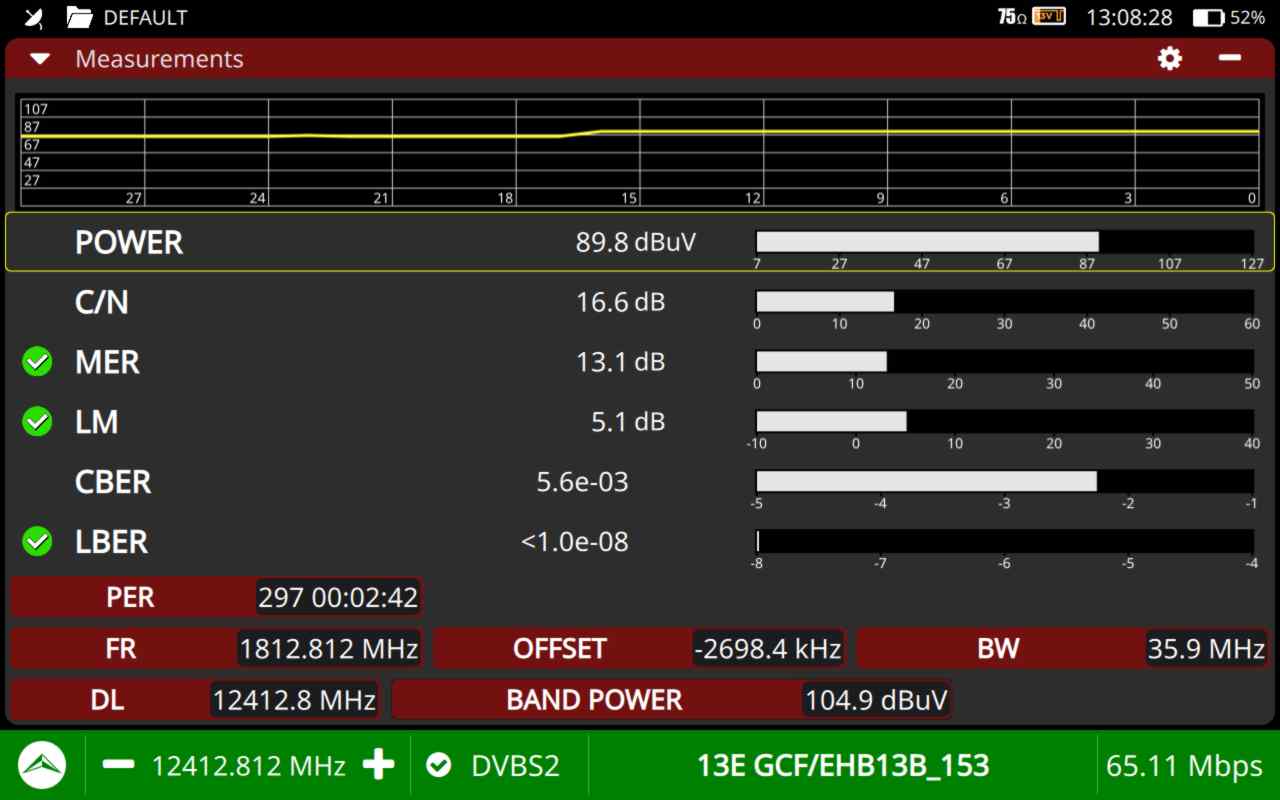Image resolution: width=1280 pixels, height=800 pixels.
Task: Open the 13E GCF/EHB13B_153 channel selector
Action: tap(842, 766)
